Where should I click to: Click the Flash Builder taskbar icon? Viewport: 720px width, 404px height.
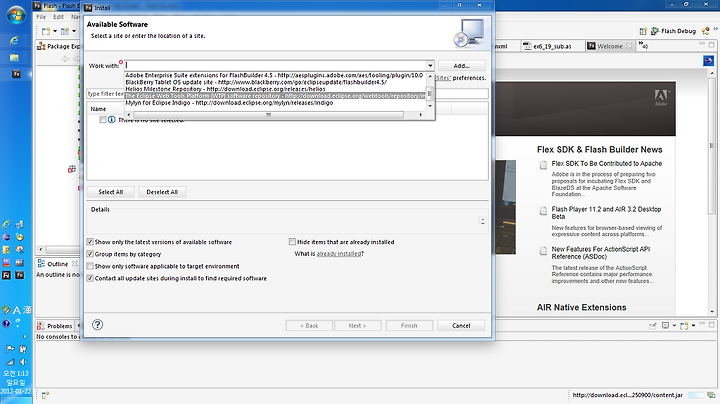(16, 74)
